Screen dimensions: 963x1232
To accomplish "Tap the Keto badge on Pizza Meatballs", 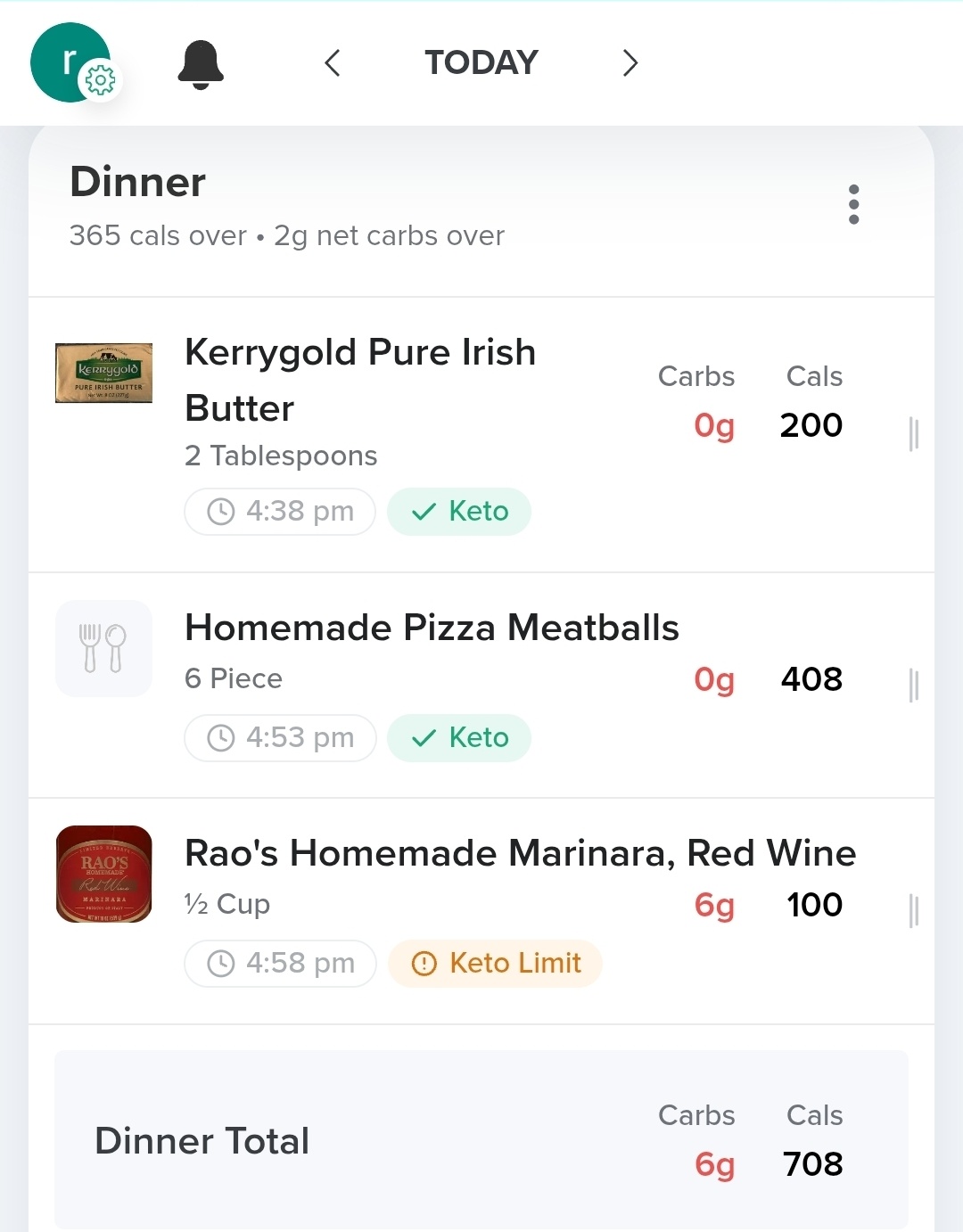I will coord(459,738).
